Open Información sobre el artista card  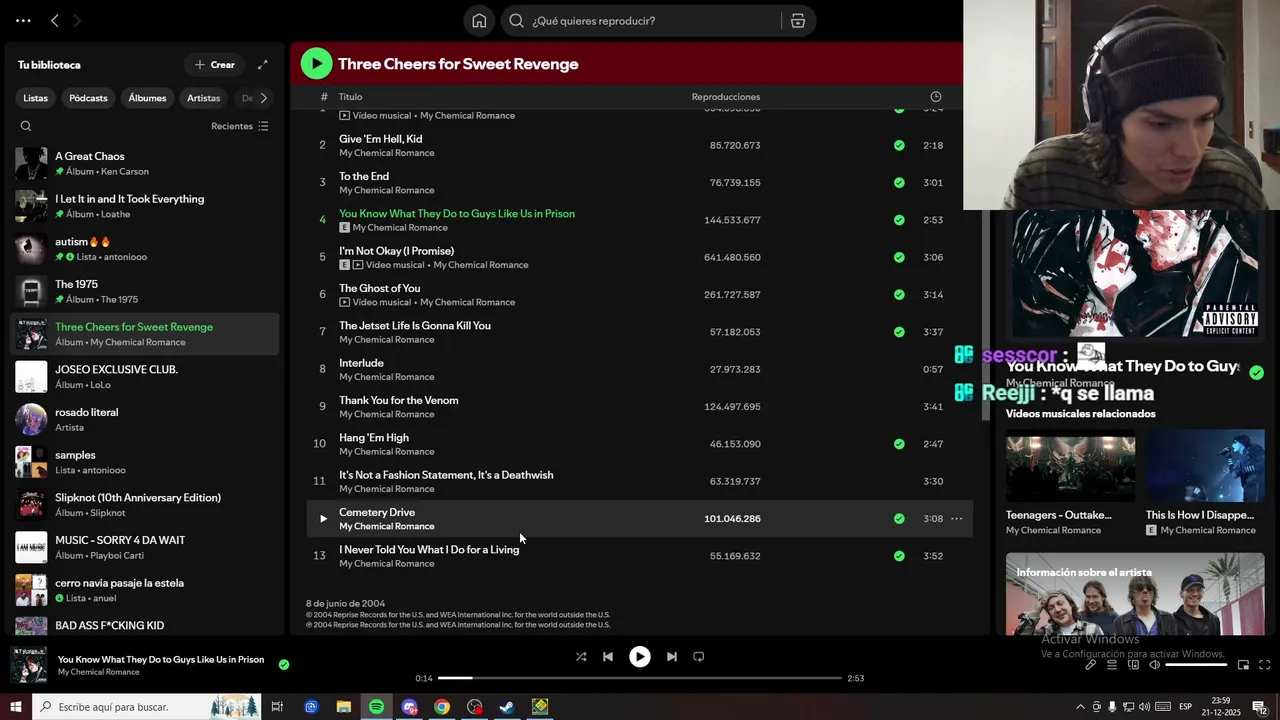[x=1135, y=594]
